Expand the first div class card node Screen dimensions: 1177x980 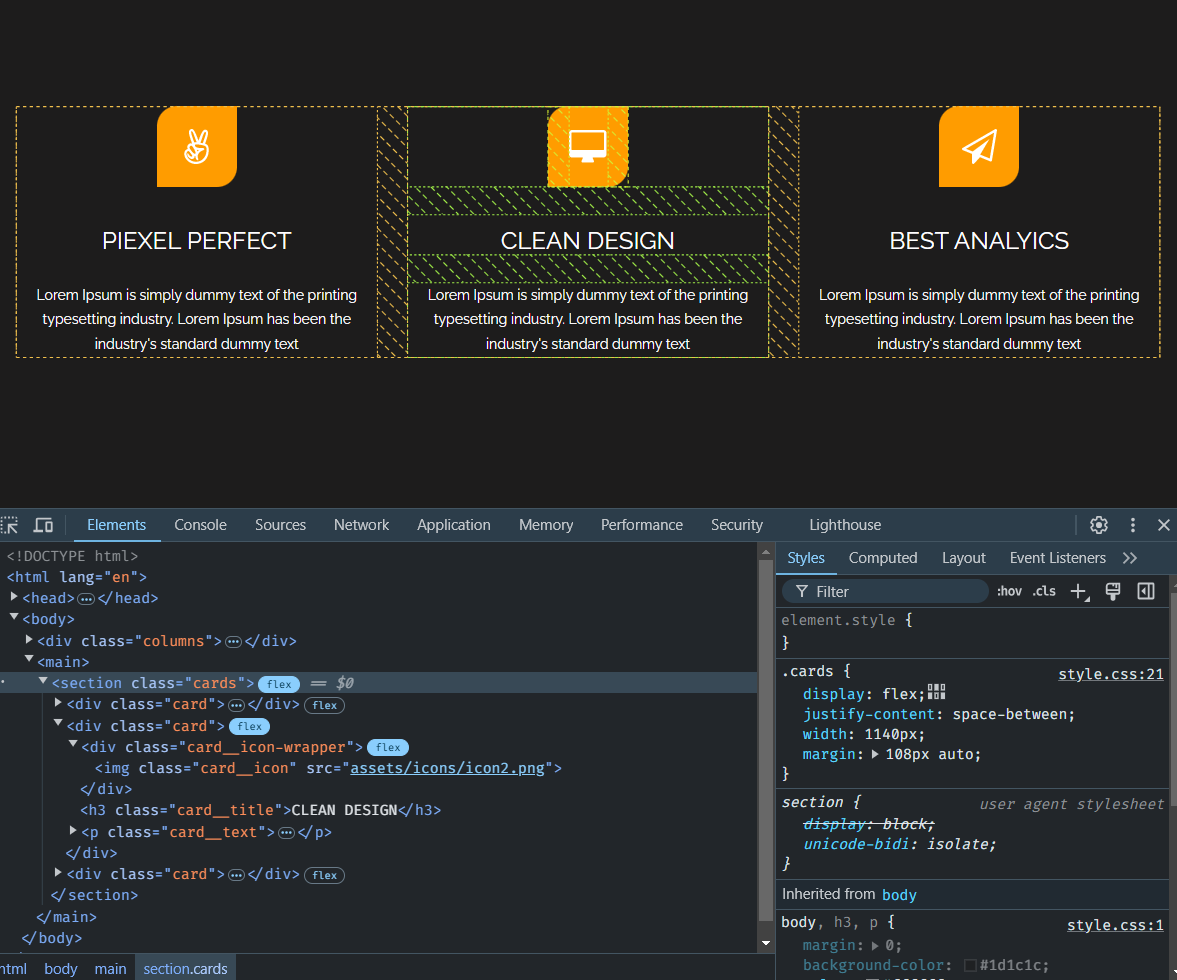(59, 703)
